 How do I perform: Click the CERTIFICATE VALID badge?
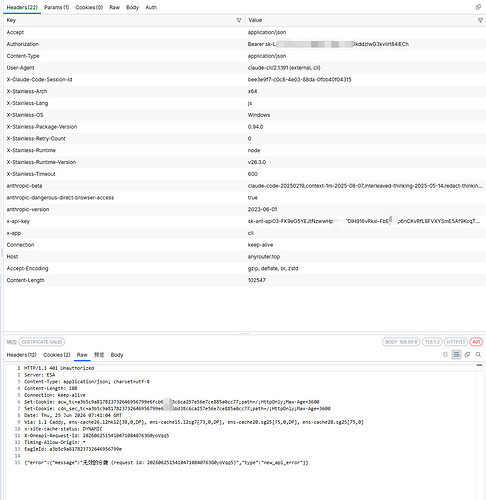click(x=42, y=342)
